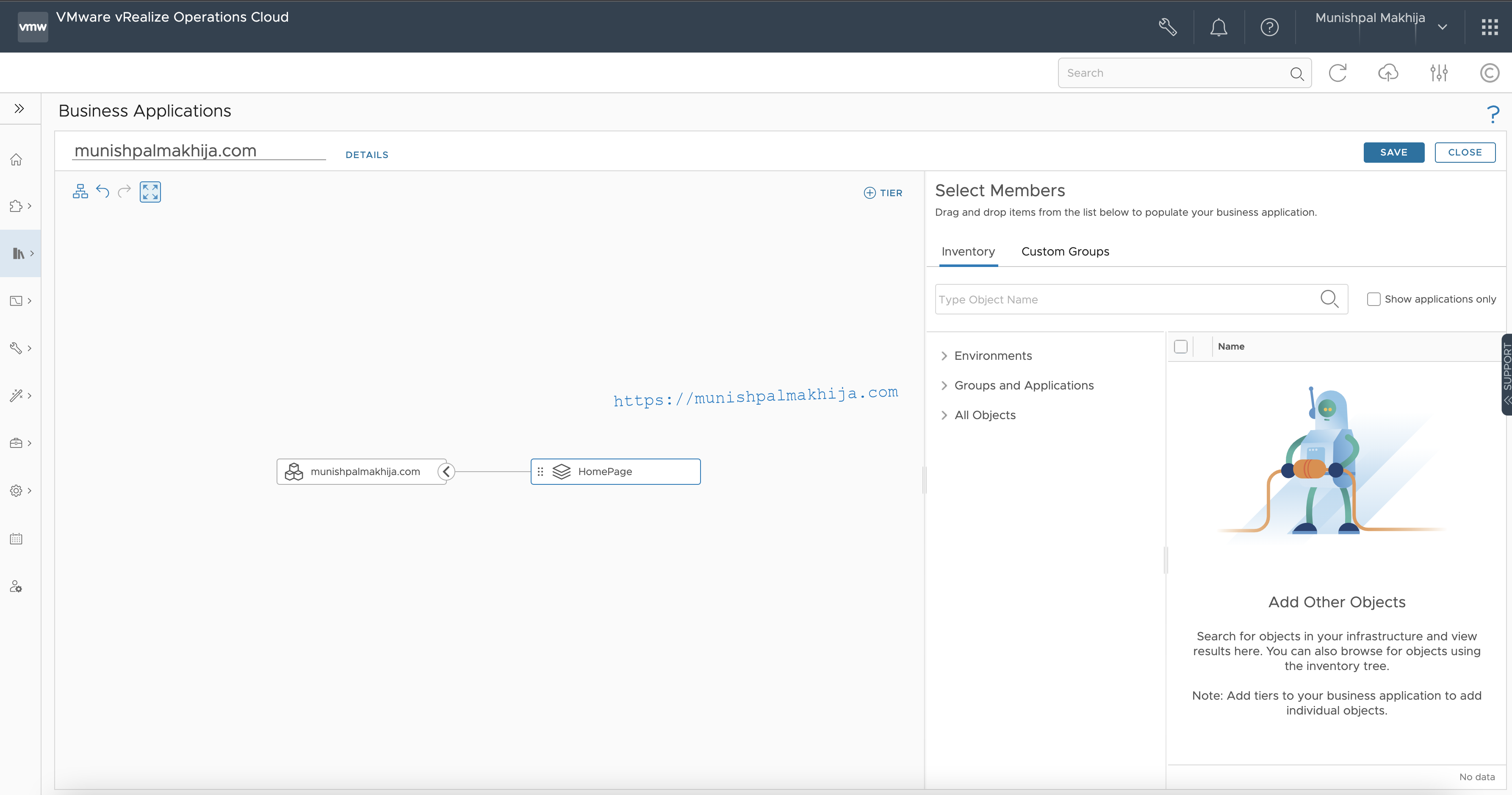Click the No data status text

[x=1477, y=777]
